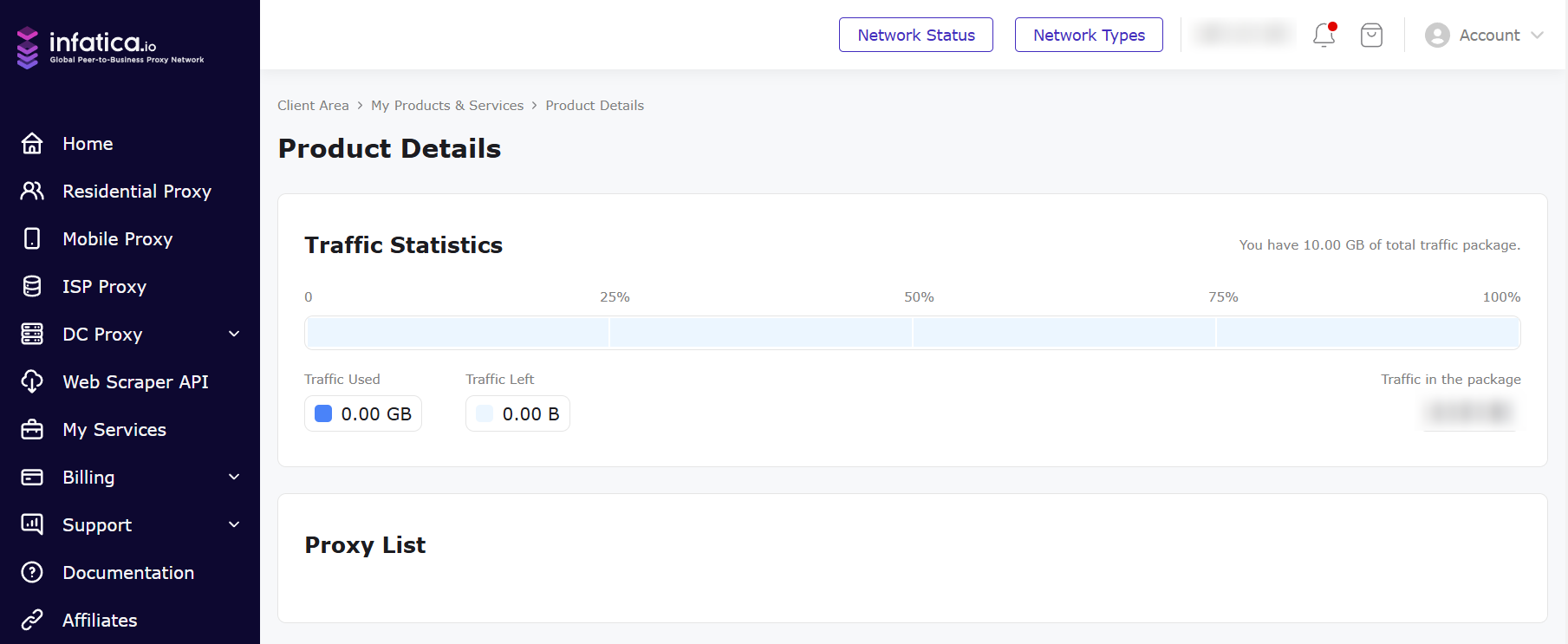This screenshot has height=644, width=1568.
Task: Click the blurred balance in header
Action: click(x=1244, y=34)
